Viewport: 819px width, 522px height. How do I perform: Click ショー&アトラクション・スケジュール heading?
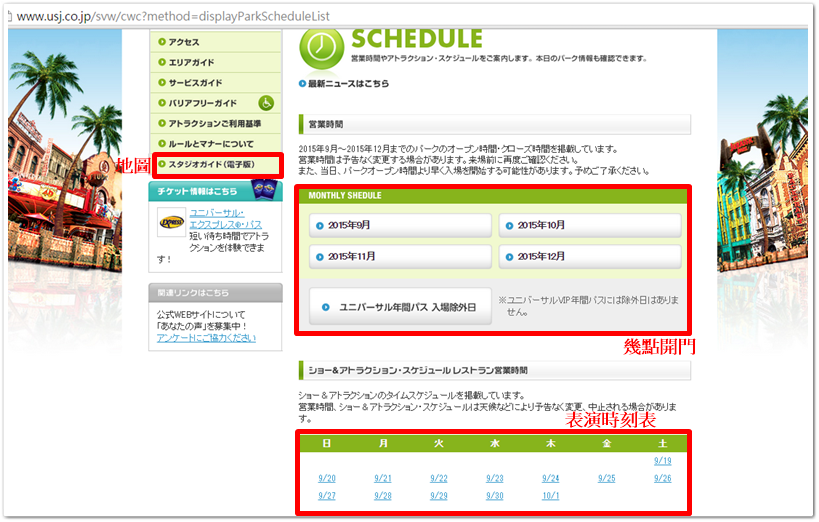click(x=418, y=370)
